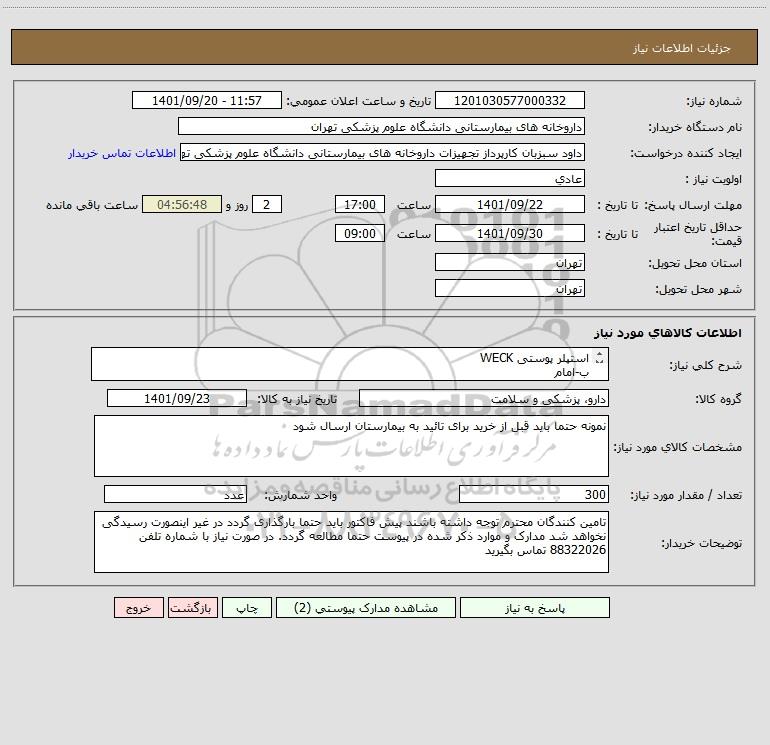Click the پاسخ به نیاز button
The height and width of the screenshot is (745, 770).
(535, 608)
